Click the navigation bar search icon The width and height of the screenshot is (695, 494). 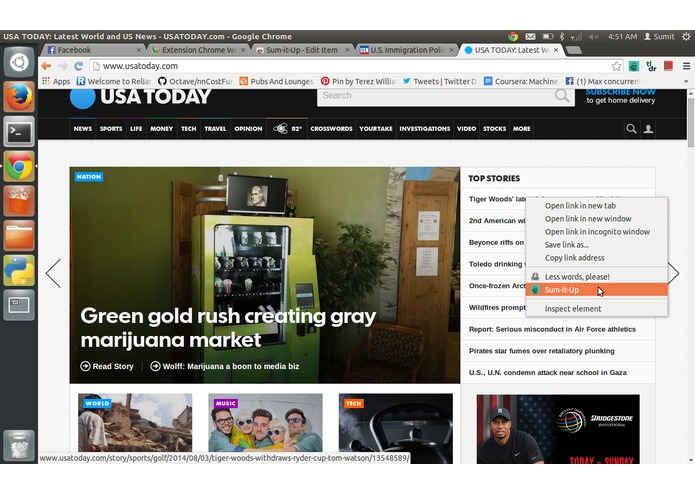[631, 128]
